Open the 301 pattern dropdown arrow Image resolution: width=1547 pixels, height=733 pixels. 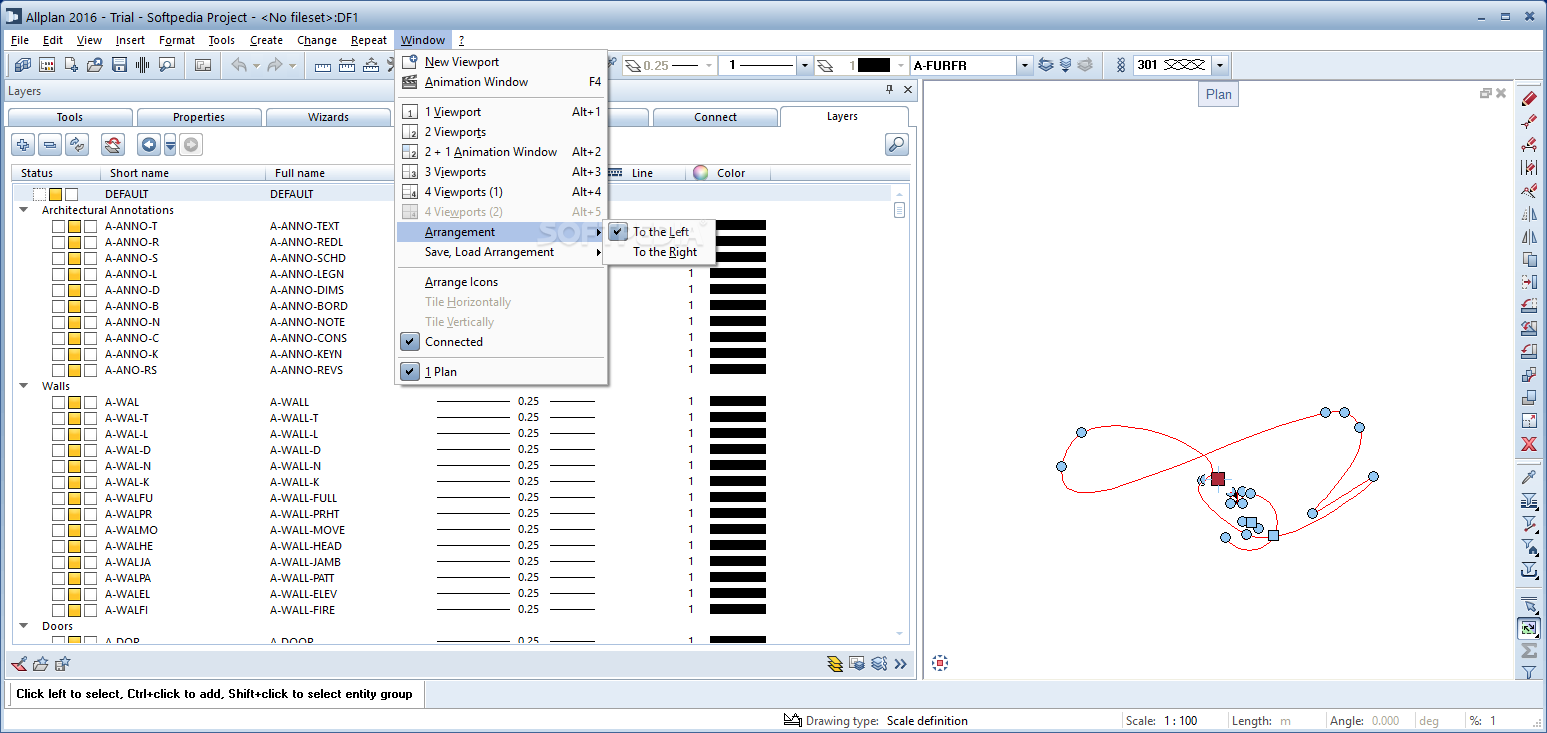[x=1219, y=65]
